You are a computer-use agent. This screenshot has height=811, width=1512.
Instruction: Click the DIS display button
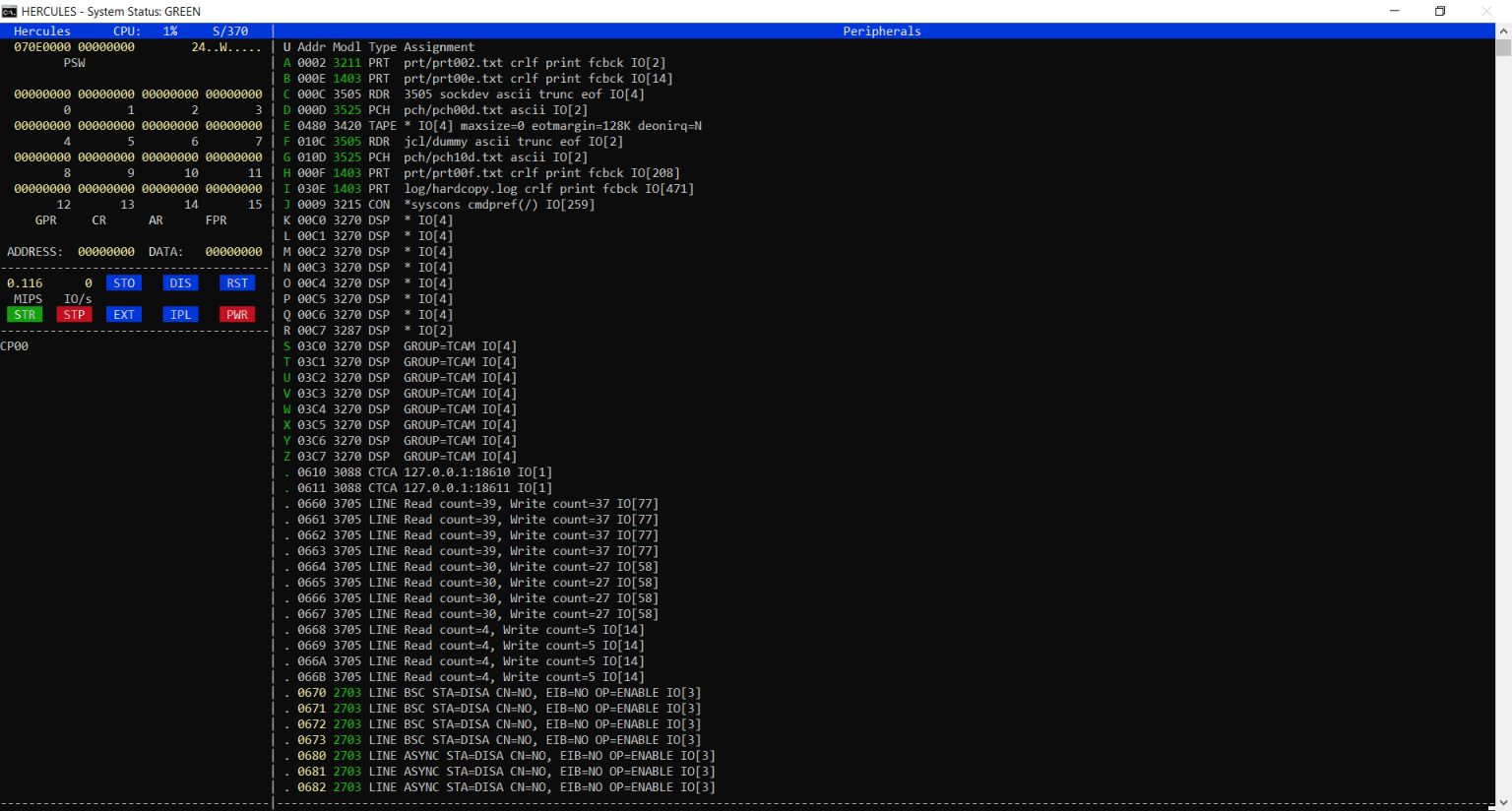pyautogui.click(x=180, y=283)
